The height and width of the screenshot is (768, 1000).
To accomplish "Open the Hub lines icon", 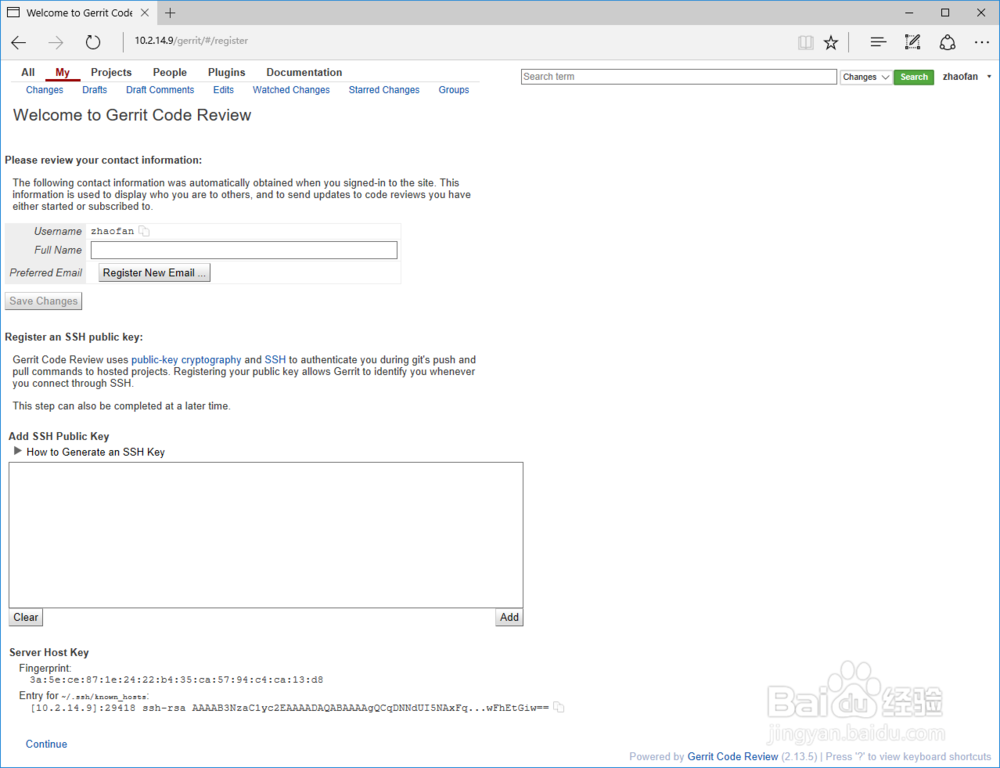I will point(878,42).
